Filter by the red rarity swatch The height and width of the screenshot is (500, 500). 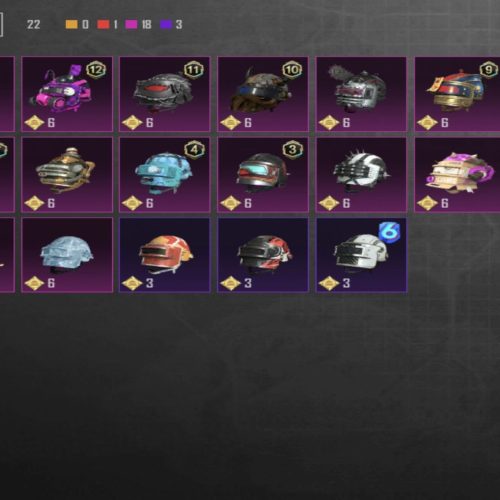pos(103,24)
